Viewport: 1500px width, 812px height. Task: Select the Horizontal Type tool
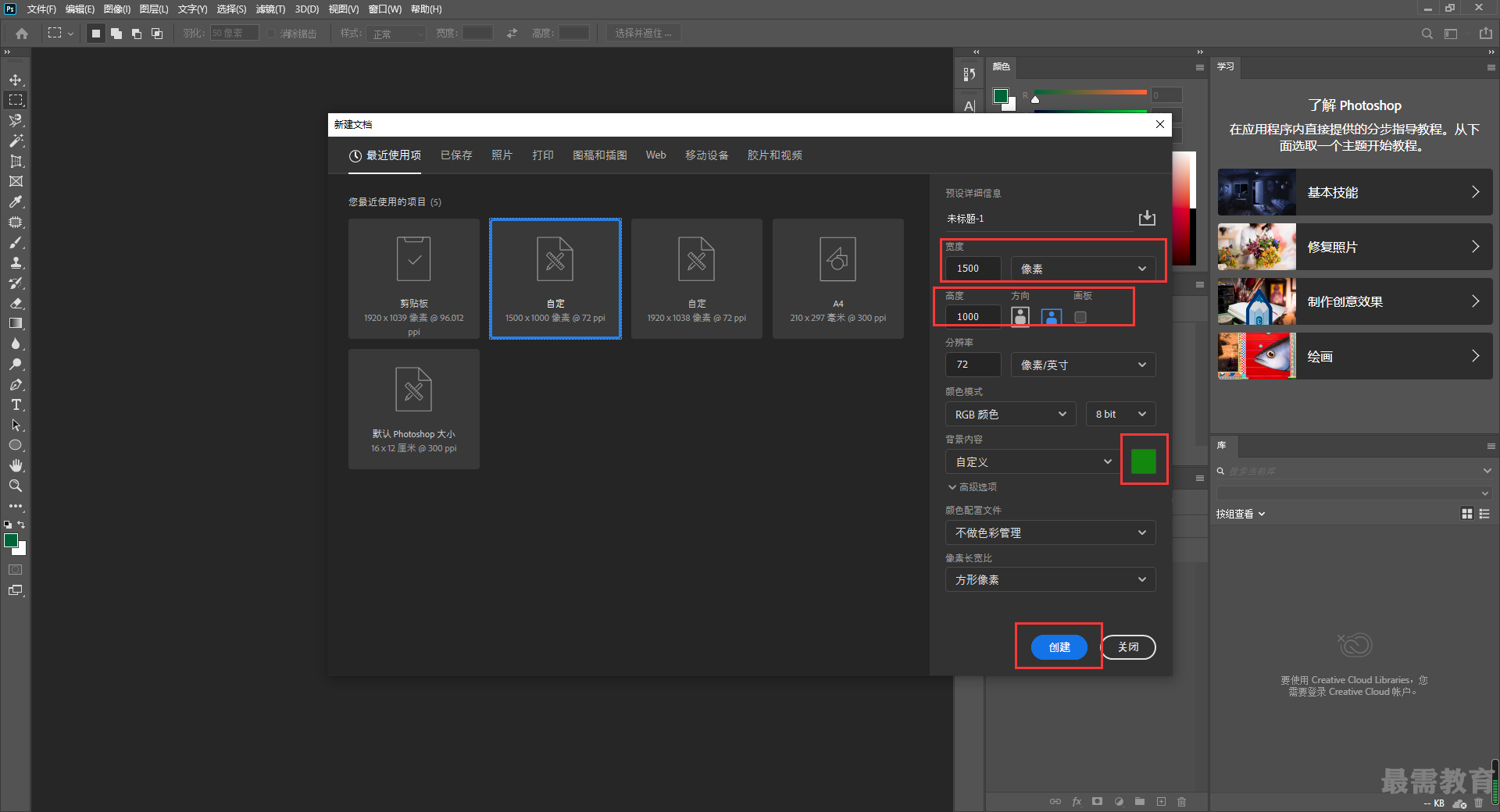click(16, 404)
